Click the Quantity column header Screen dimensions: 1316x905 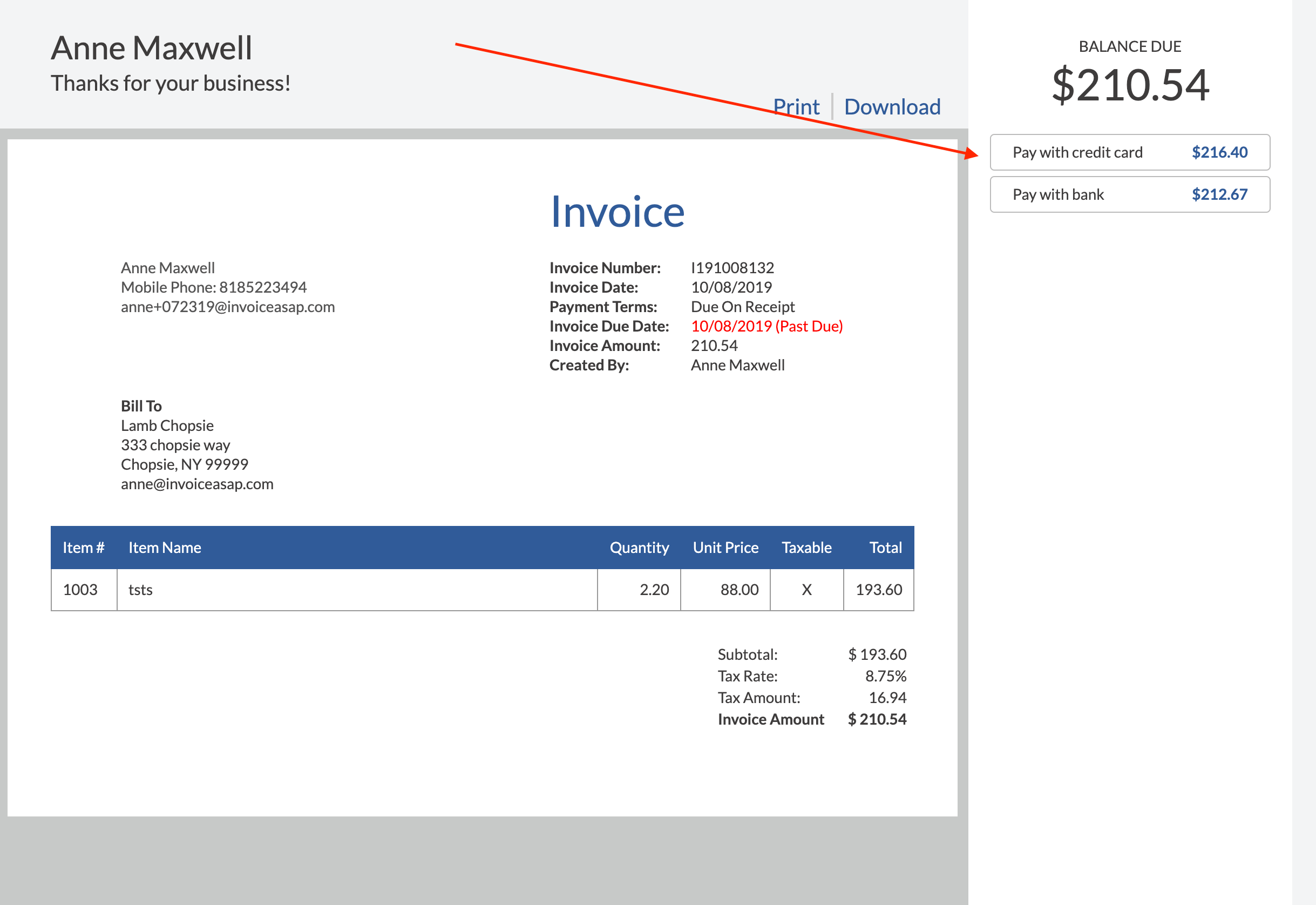[639, 547]
